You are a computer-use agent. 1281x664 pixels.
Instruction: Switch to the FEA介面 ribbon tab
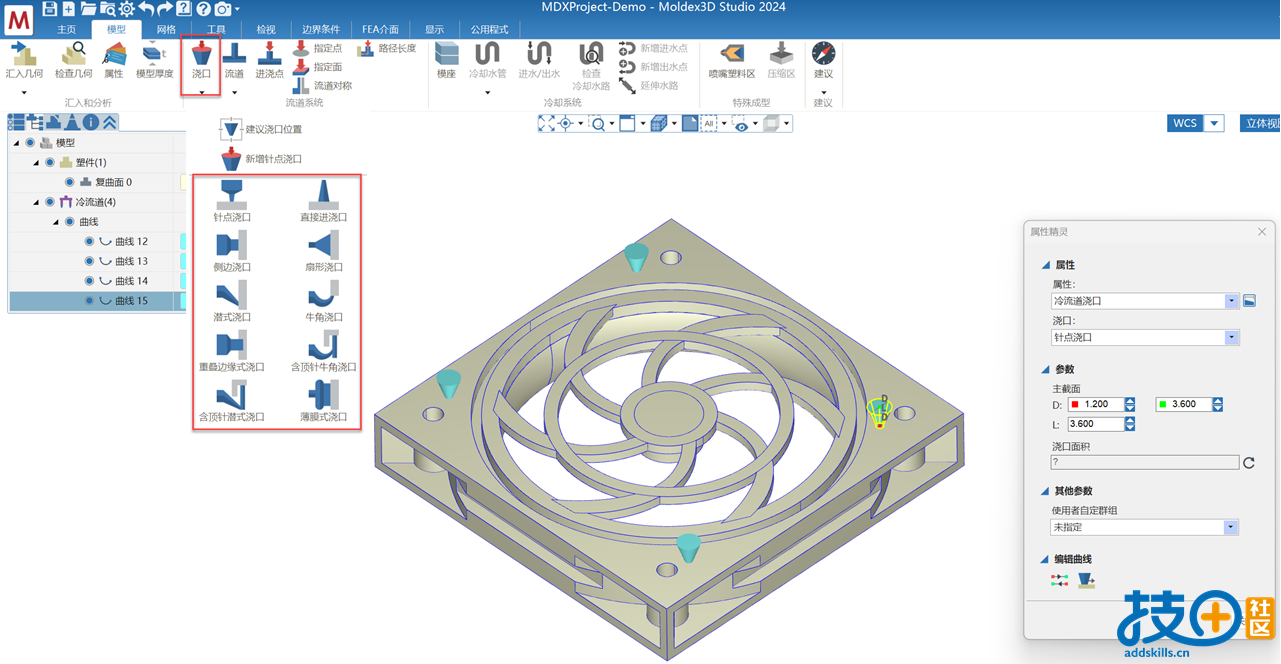pos(380,30)
